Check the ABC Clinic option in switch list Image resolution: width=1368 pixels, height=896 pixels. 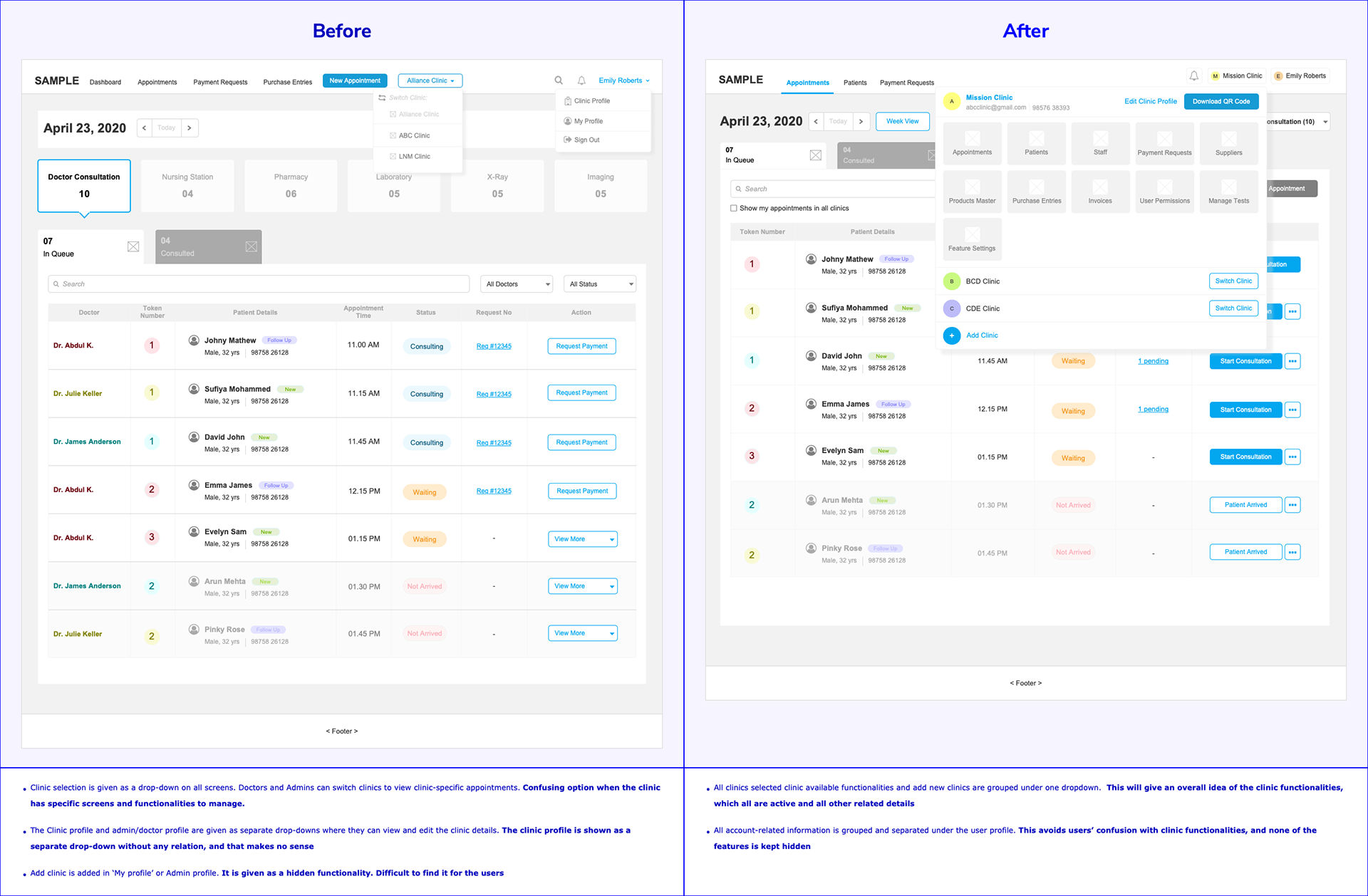point(393,135)
